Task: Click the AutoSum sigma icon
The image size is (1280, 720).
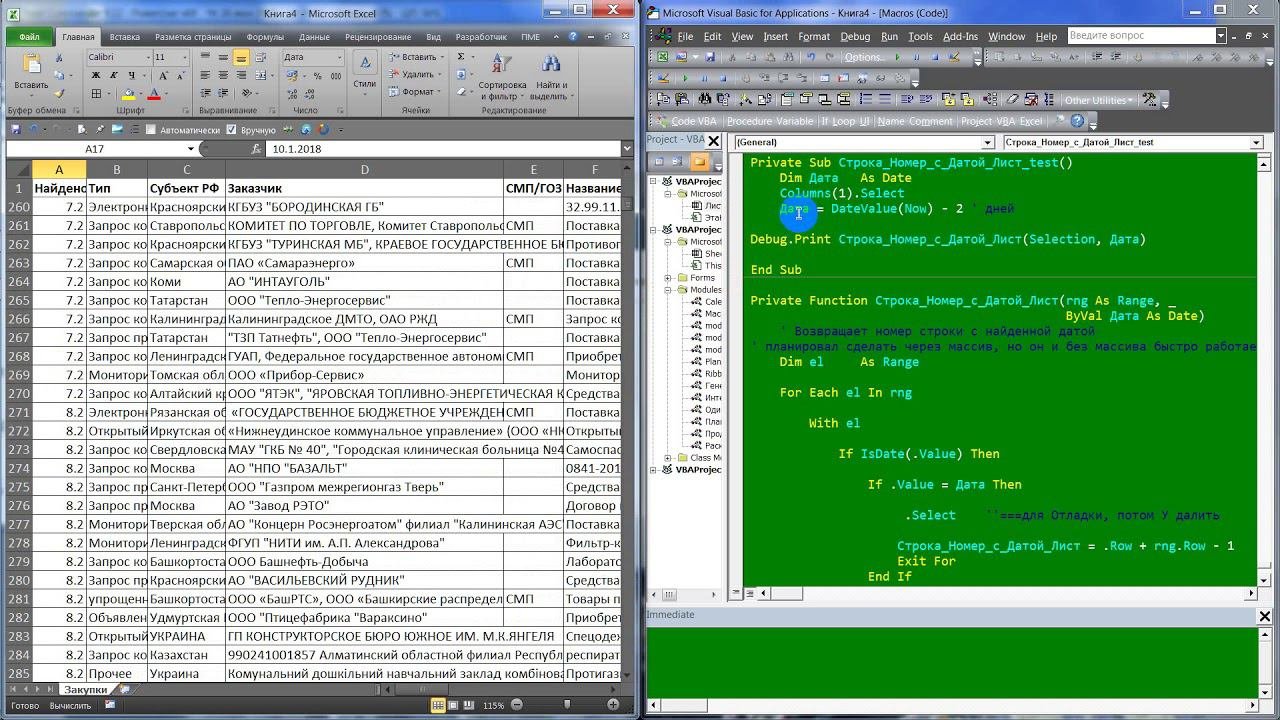Action: 461,57
